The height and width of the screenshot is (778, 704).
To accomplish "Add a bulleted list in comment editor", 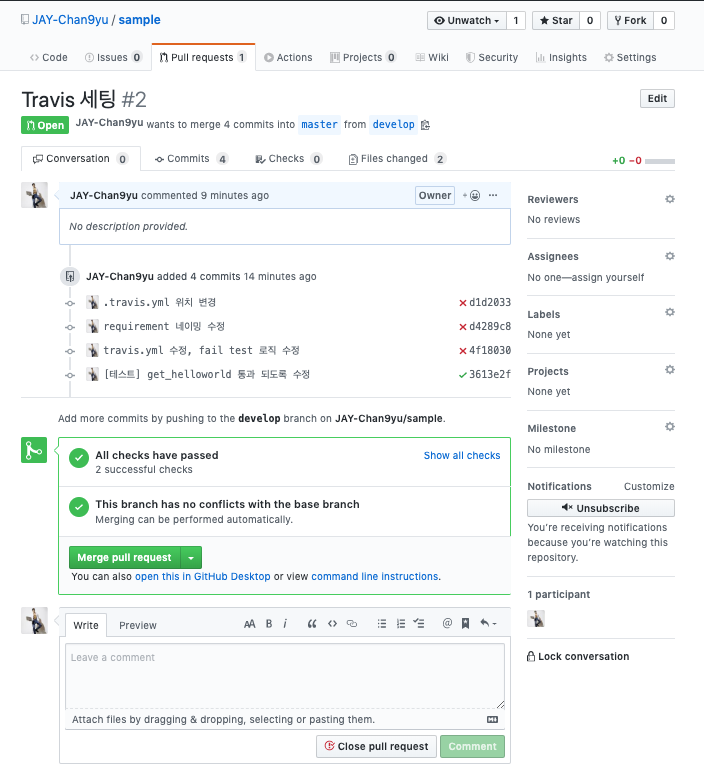I will pyautogui.click(x=382, y=624).
